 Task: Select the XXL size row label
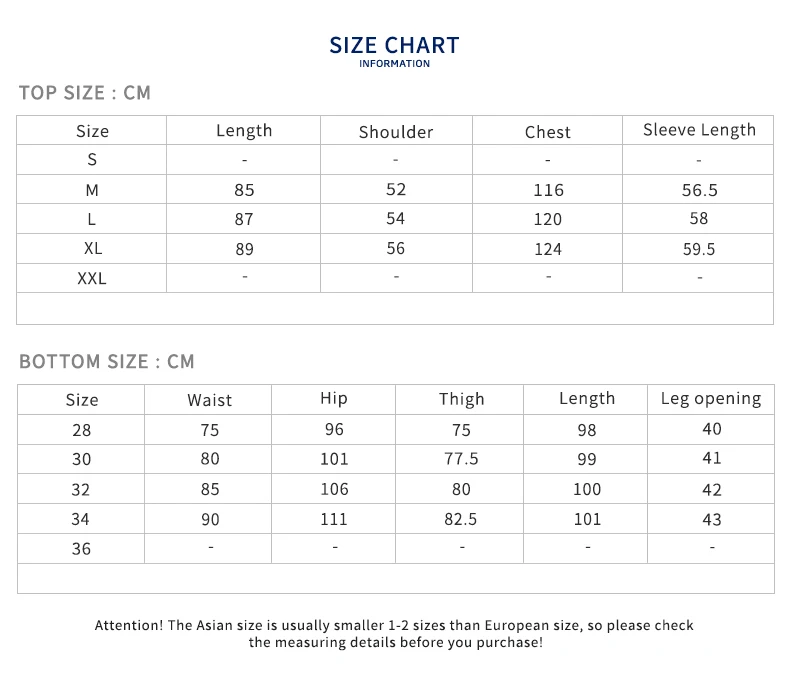click(x=92, y=278)
